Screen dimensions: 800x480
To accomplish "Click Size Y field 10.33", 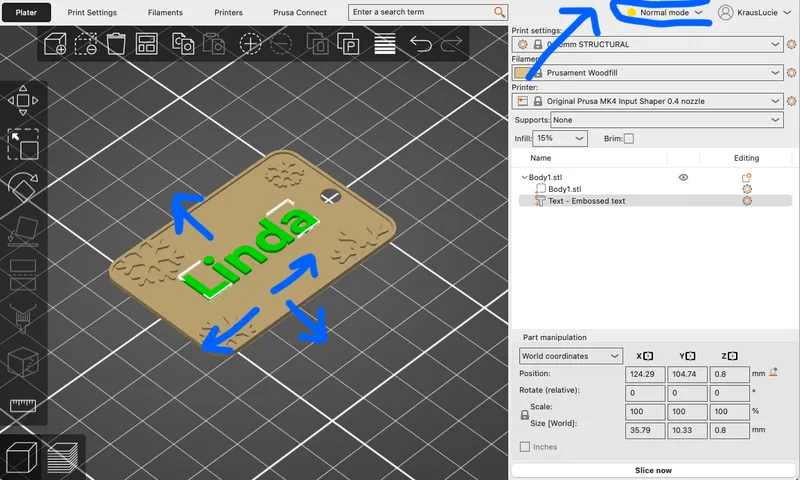I will pyautogui.click(x=687, y=430).
